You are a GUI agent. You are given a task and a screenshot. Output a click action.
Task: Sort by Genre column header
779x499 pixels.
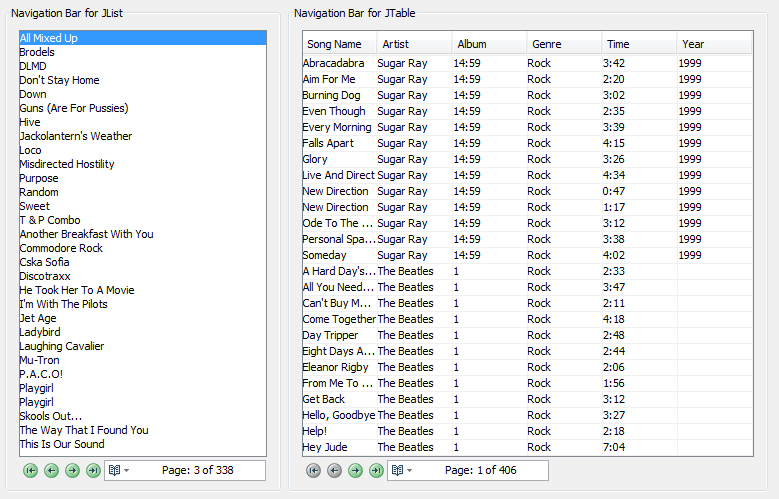(564, 44)
